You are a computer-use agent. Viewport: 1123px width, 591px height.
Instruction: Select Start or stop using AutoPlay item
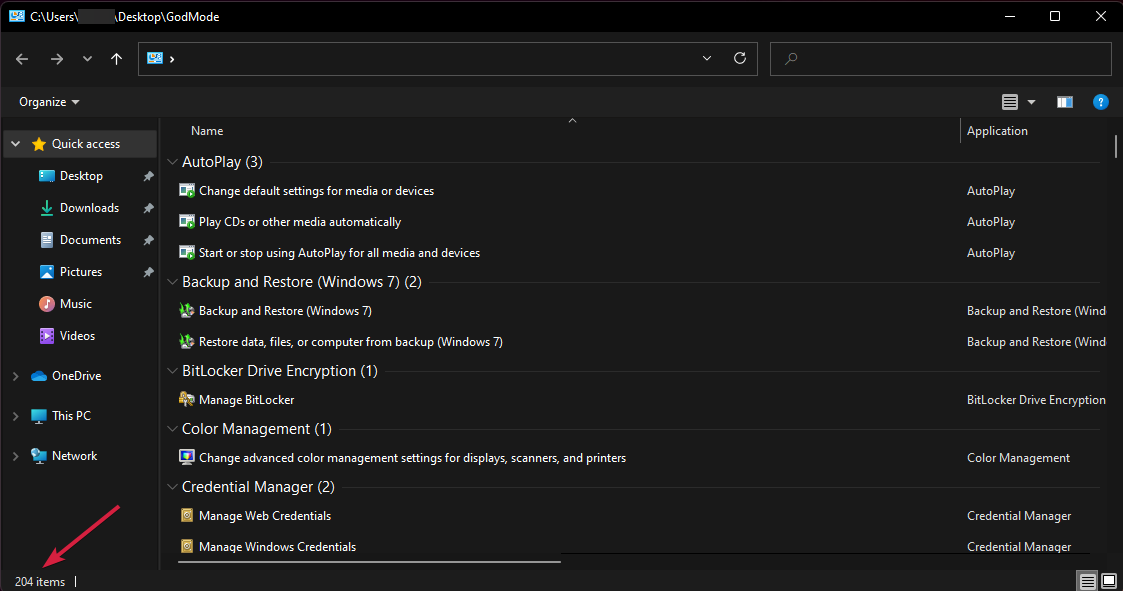coord(339,253)
